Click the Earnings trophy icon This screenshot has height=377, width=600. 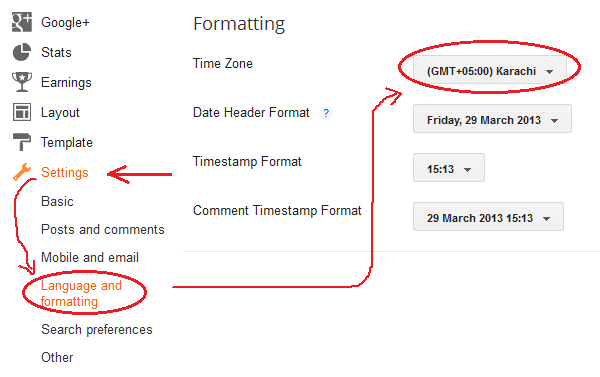click(x=22, y=82)
